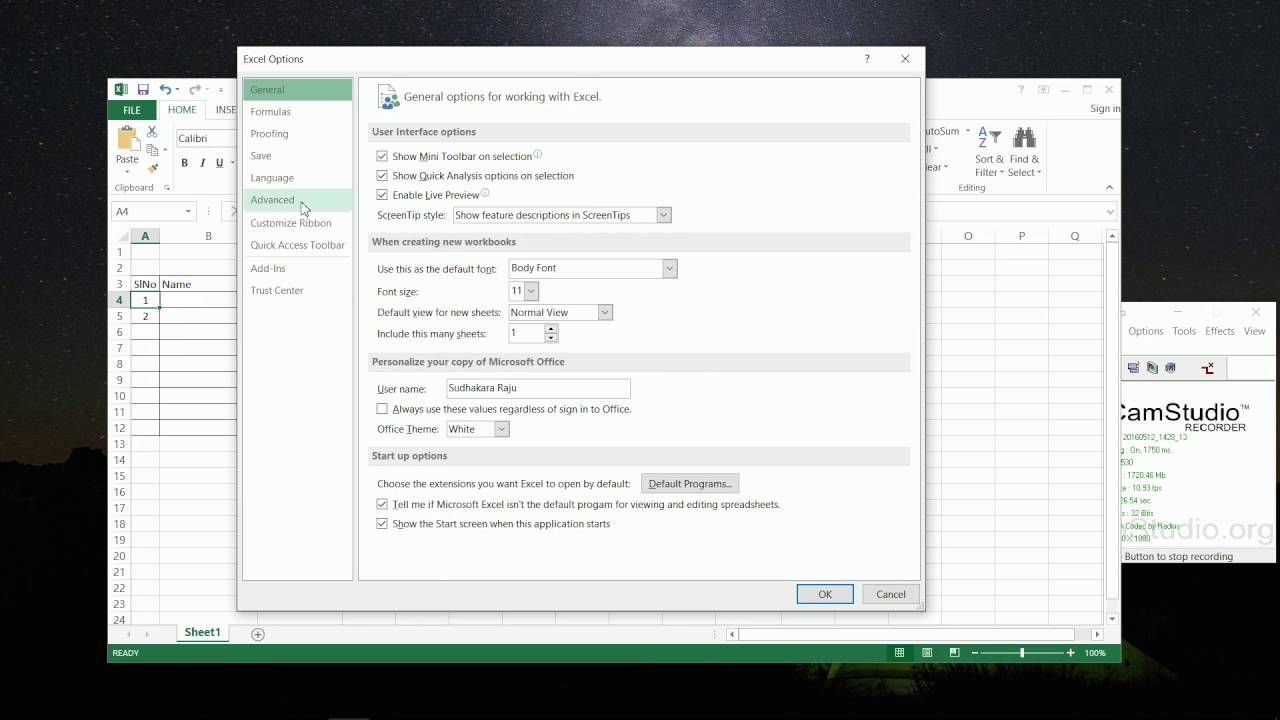1280x720 pixels.
Task: Uncheck Show Quick Analysis options on selection
Action: point(382,176)
